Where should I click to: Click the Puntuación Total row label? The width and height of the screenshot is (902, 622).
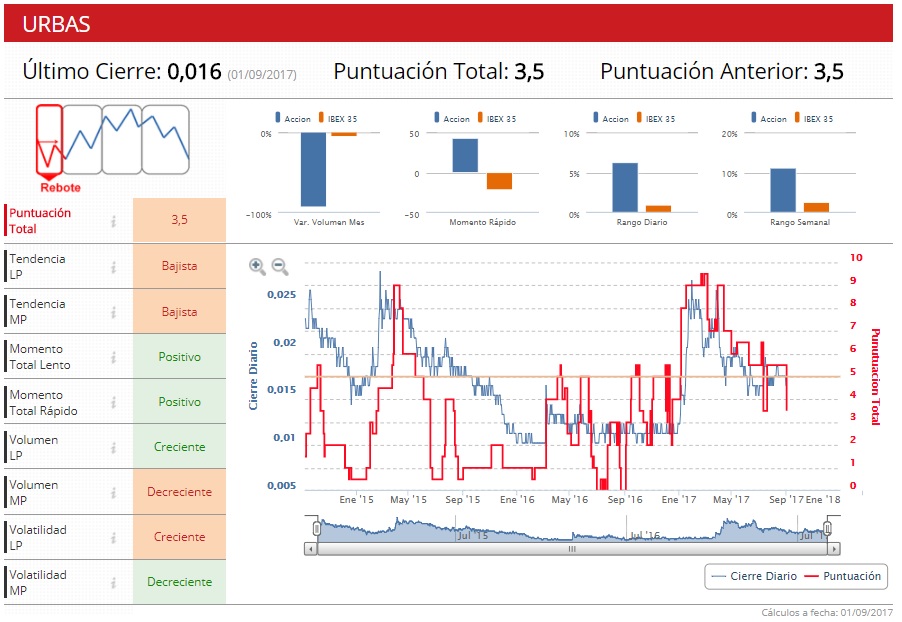(x=40, y=221)
